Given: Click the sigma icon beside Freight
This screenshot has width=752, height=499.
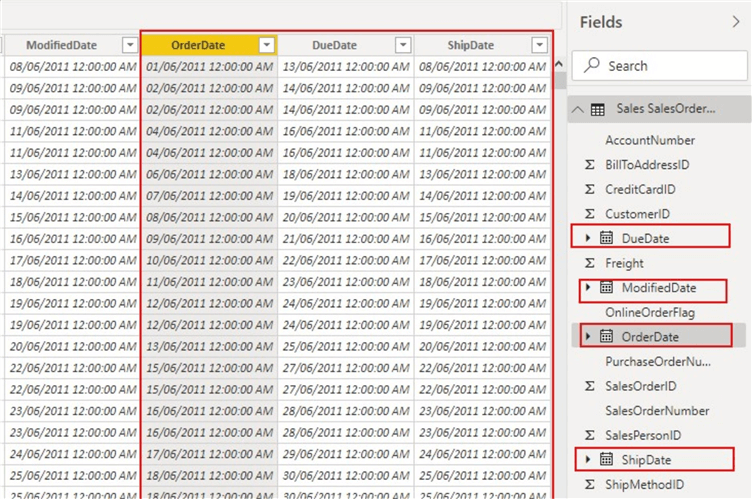Looking at the screenshot, I should (589, 263).
